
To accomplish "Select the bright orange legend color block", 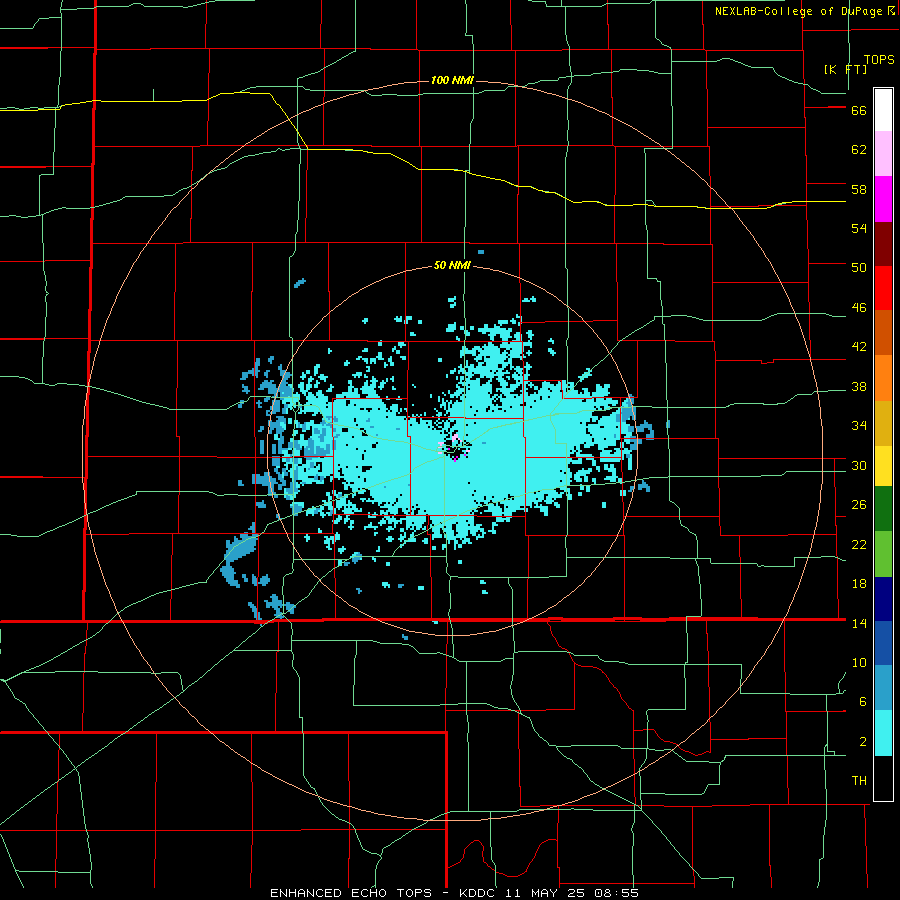I will pyautogui.click(x=883, y=378).
